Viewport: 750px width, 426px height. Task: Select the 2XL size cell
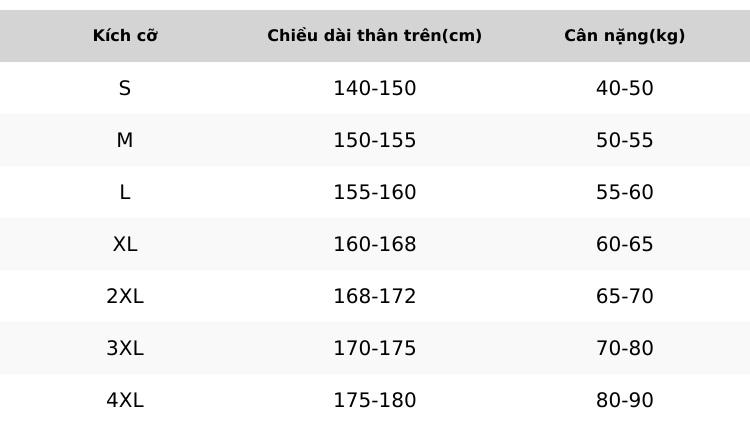(125, 296)
